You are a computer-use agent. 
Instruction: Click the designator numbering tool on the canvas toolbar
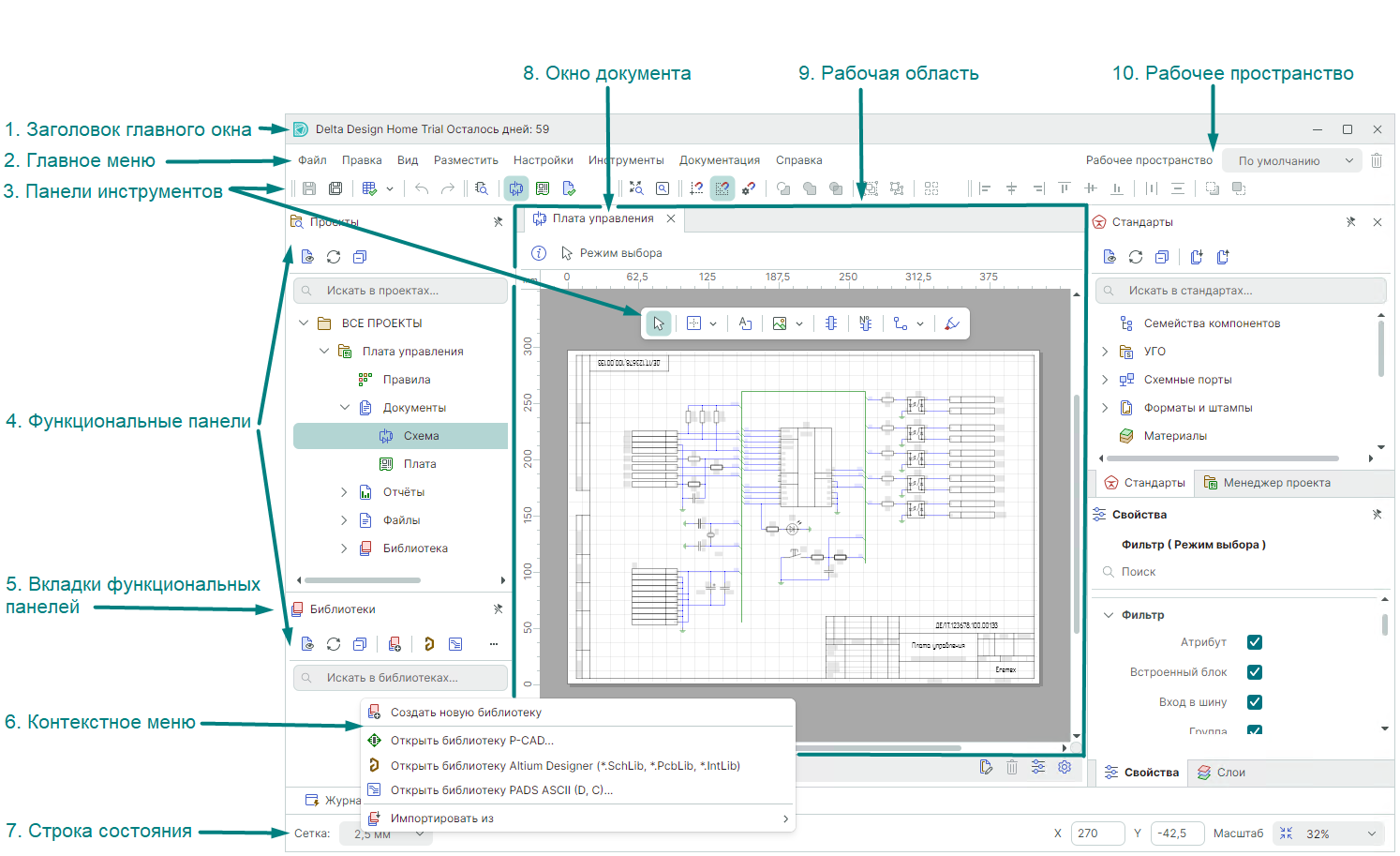[865, 323]
